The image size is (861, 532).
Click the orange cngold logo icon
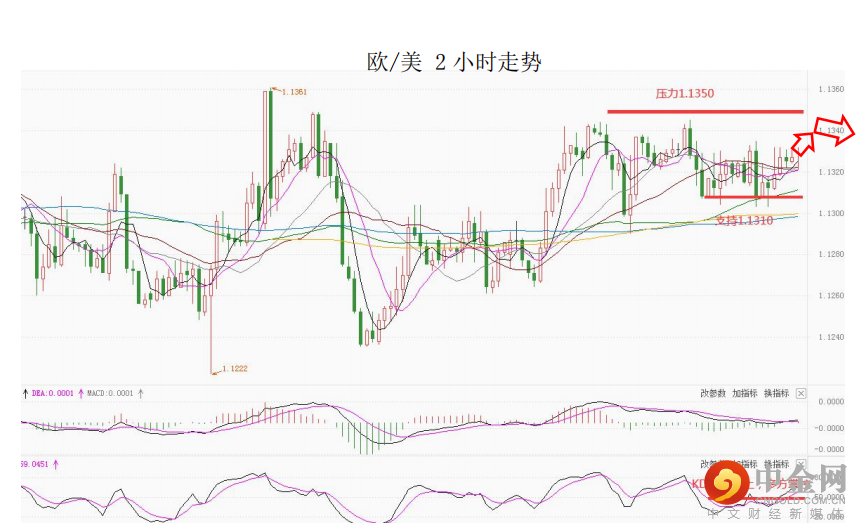pyautogui.click(x=727, y=483)
